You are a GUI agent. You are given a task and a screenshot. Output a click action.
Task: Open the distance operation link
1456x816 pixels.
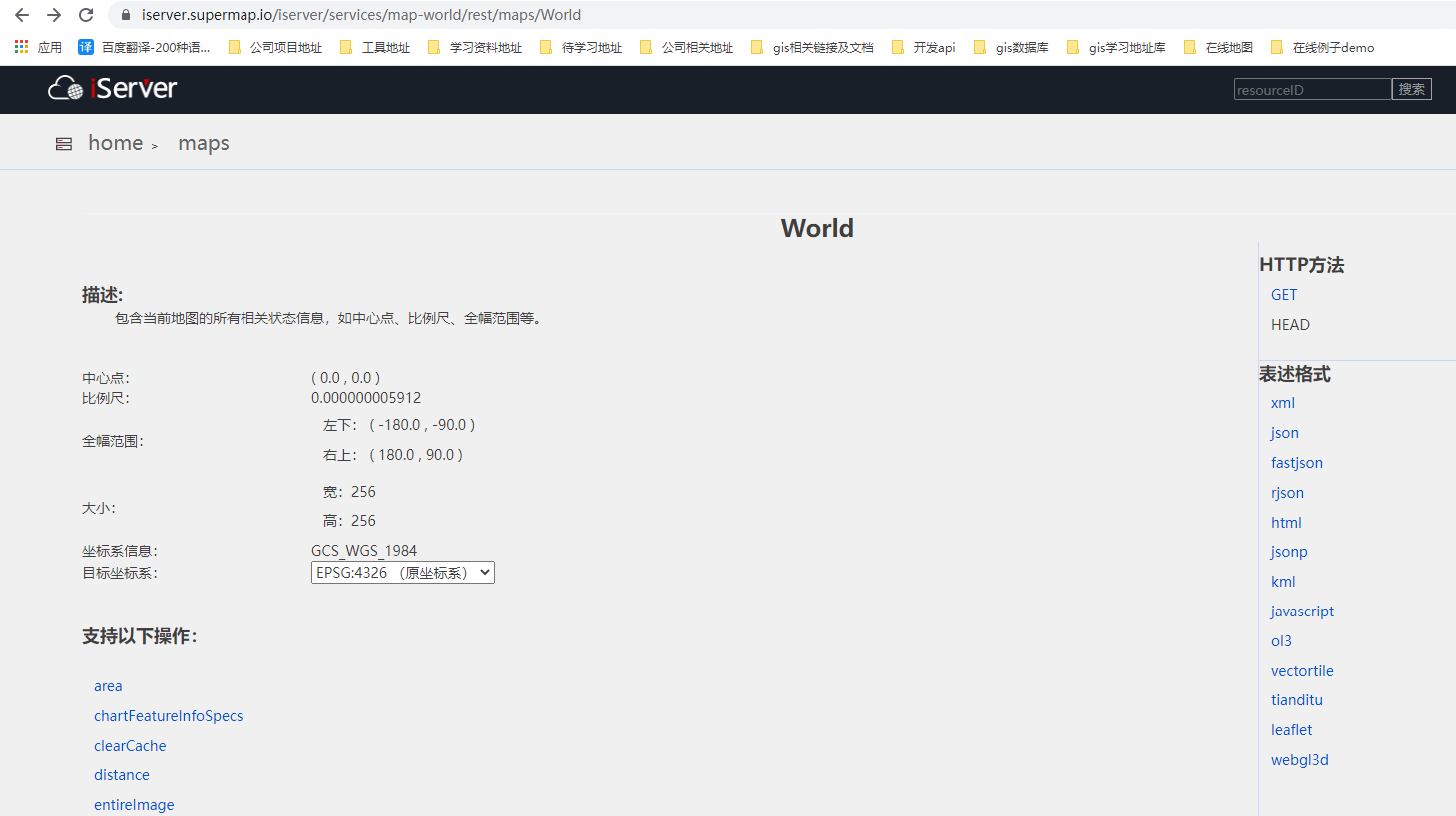click(x=122, y=775)
